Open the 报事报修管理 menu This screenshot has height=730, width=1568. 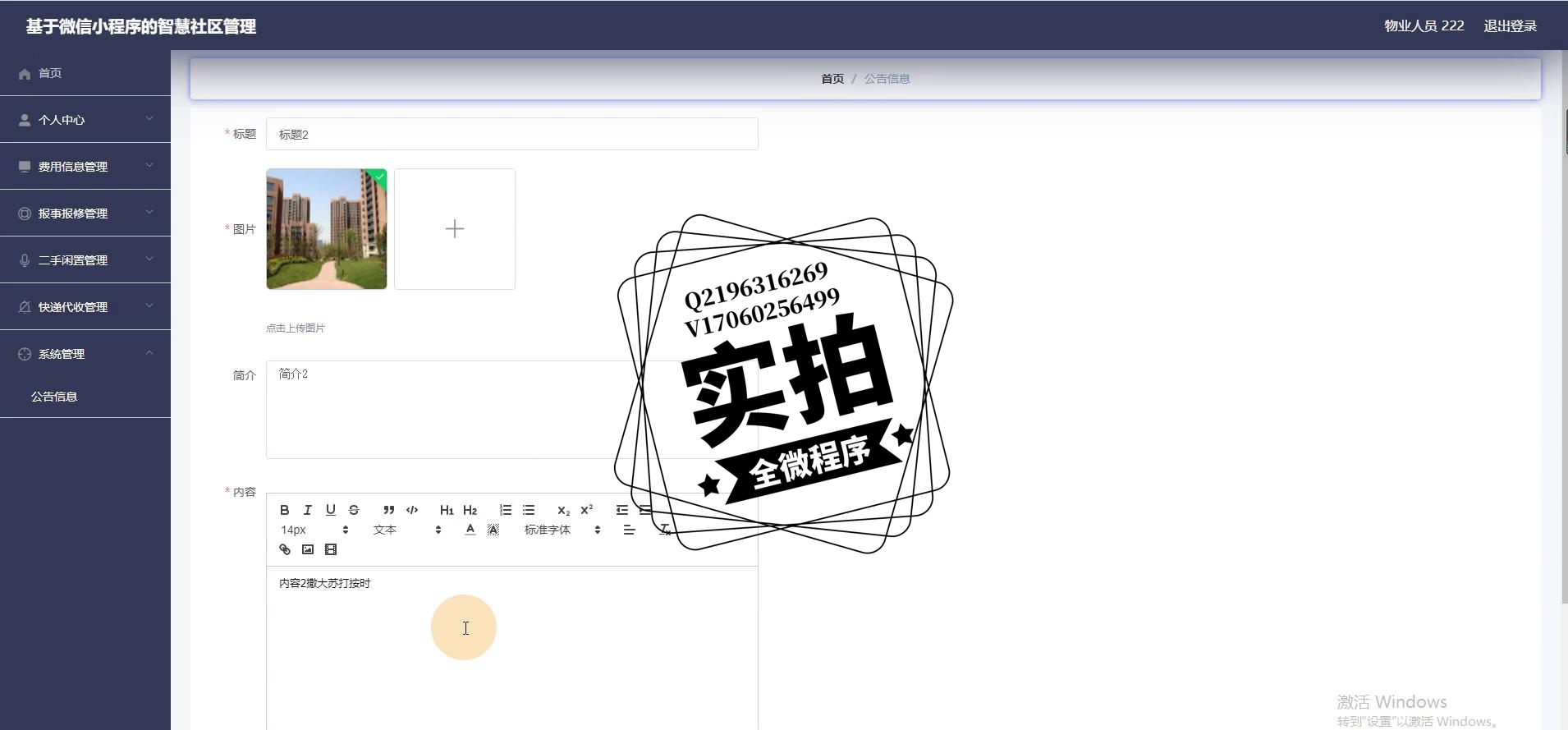85,213
